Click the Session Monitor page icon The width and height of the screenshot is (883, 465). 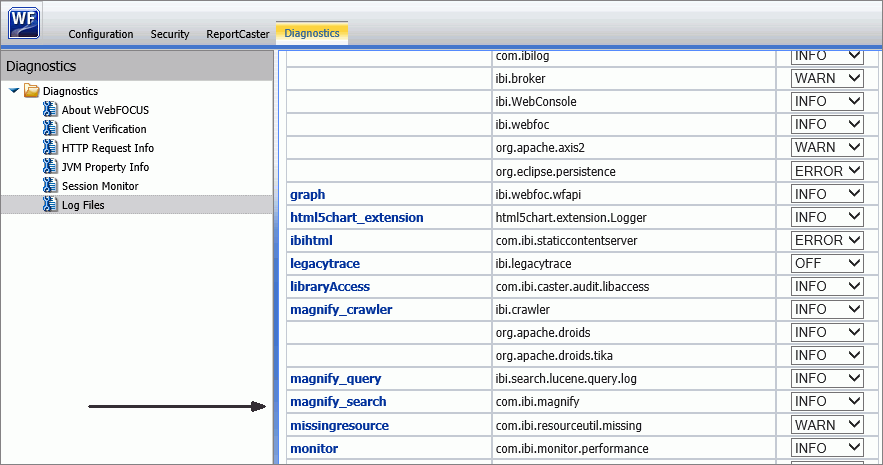click(x=50, y=185)
